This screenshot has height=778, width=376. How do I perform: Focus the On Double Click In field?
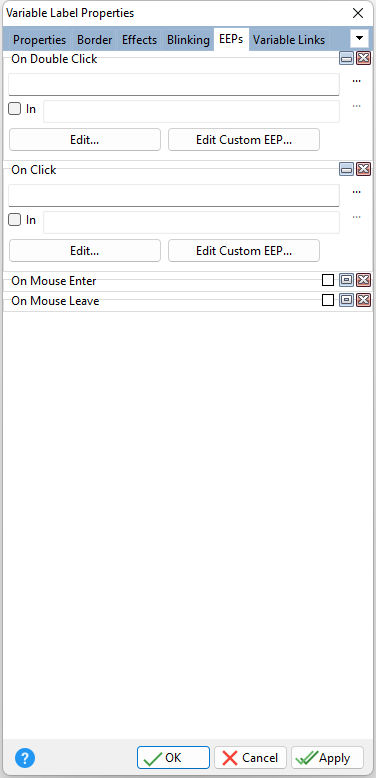coord(191,111)
